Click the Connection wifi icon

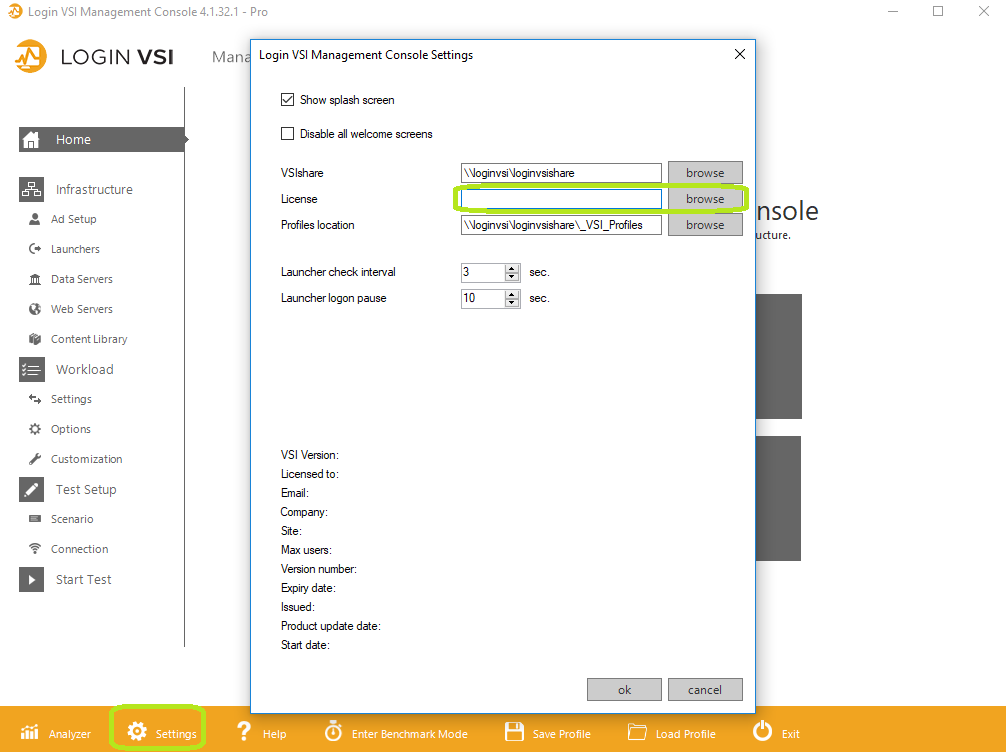click(35, 549)
